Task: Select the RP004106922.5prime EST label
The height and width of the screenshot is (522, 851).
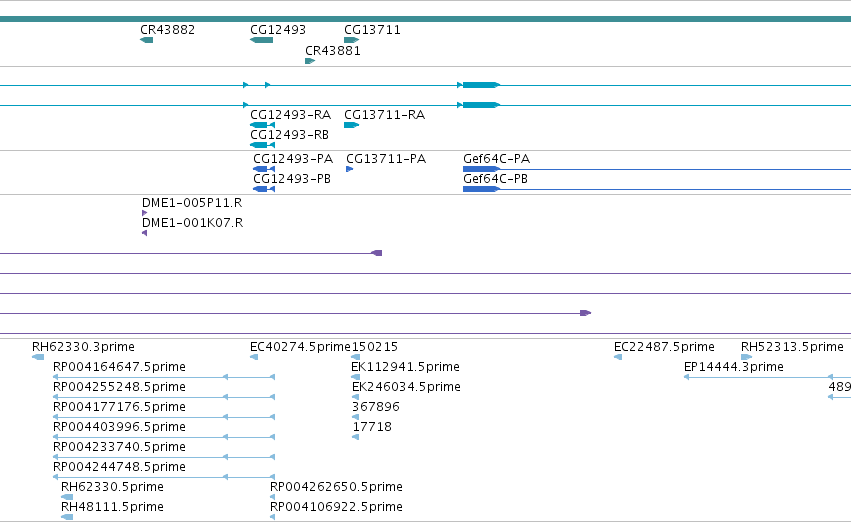Action: coord(336,507)
